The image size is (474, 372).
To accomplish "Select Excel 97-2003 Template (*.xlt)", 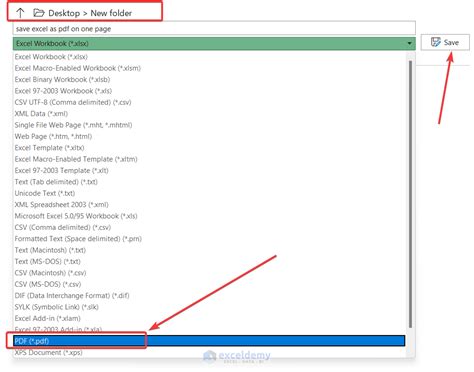I will 61,170.
